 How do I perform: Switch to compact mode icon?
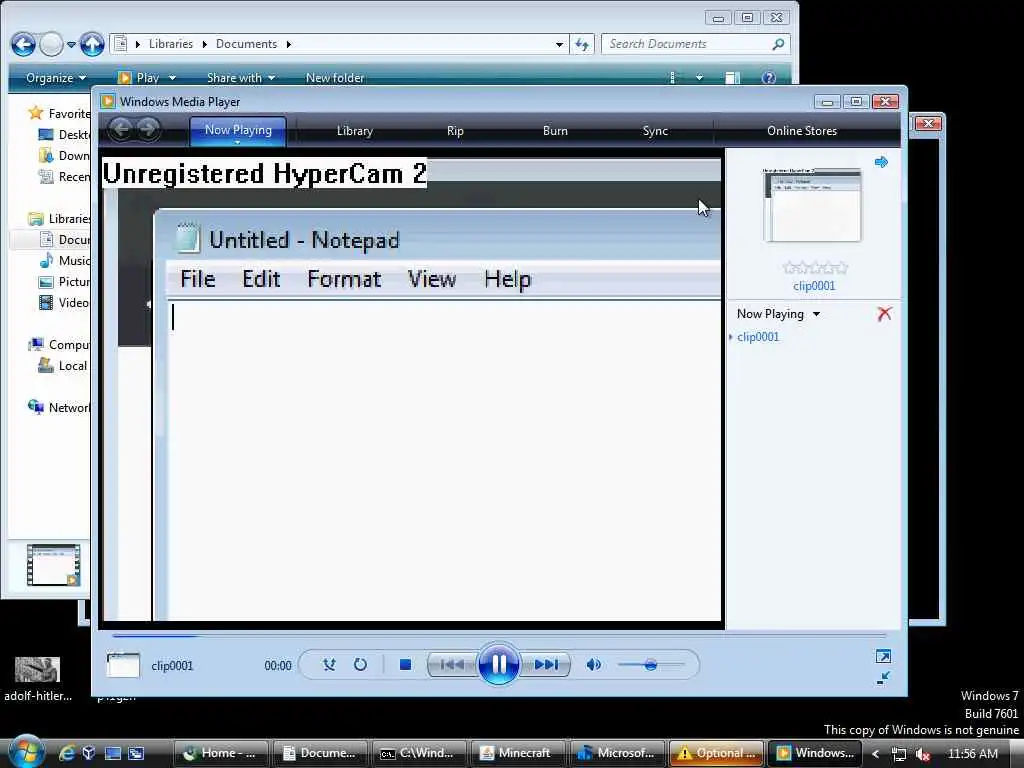click(883, 678)
